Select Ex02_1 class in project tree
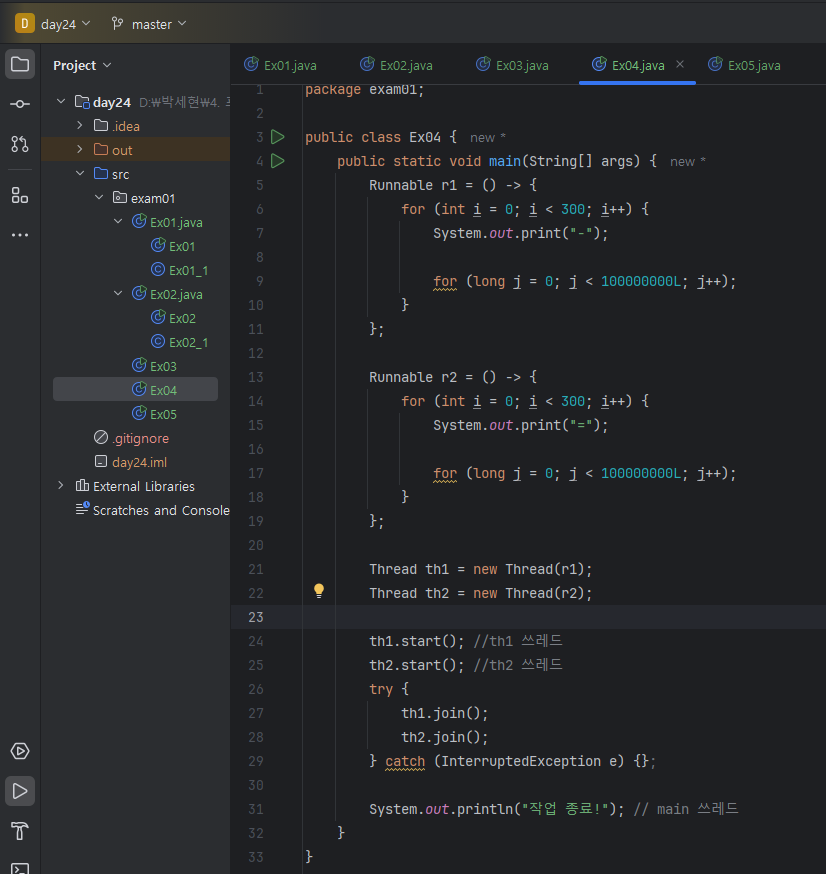The width and height of the screenshot is (826, 874). click(179, 342)
